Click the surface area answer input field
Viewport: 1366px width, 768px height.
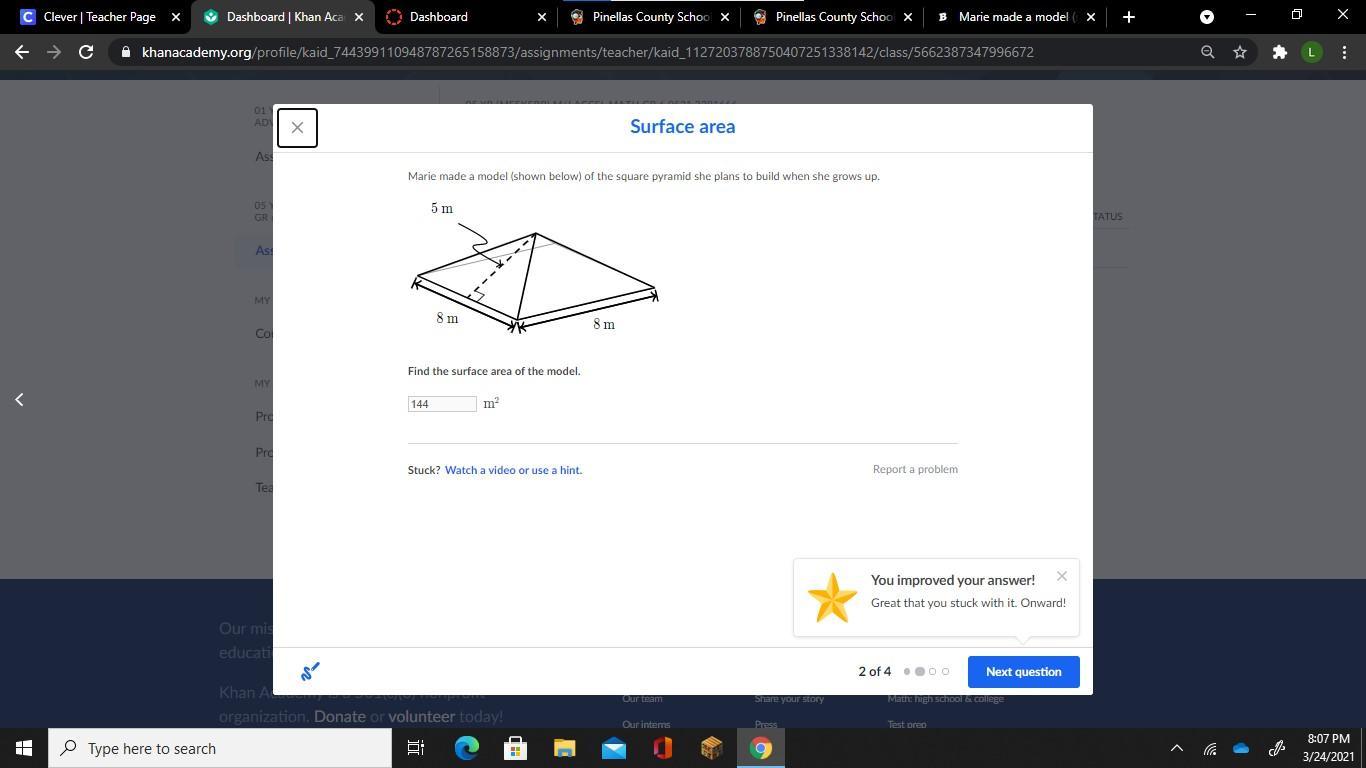tap(442, 404)
